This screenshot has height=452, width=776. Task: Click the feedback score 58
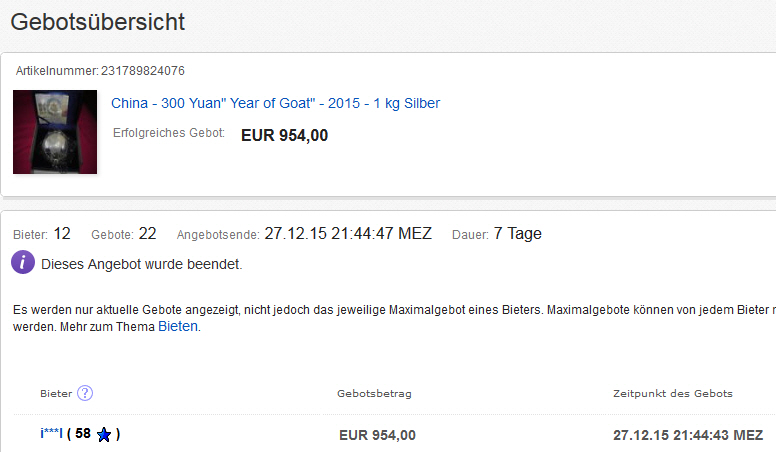(82, 434)
